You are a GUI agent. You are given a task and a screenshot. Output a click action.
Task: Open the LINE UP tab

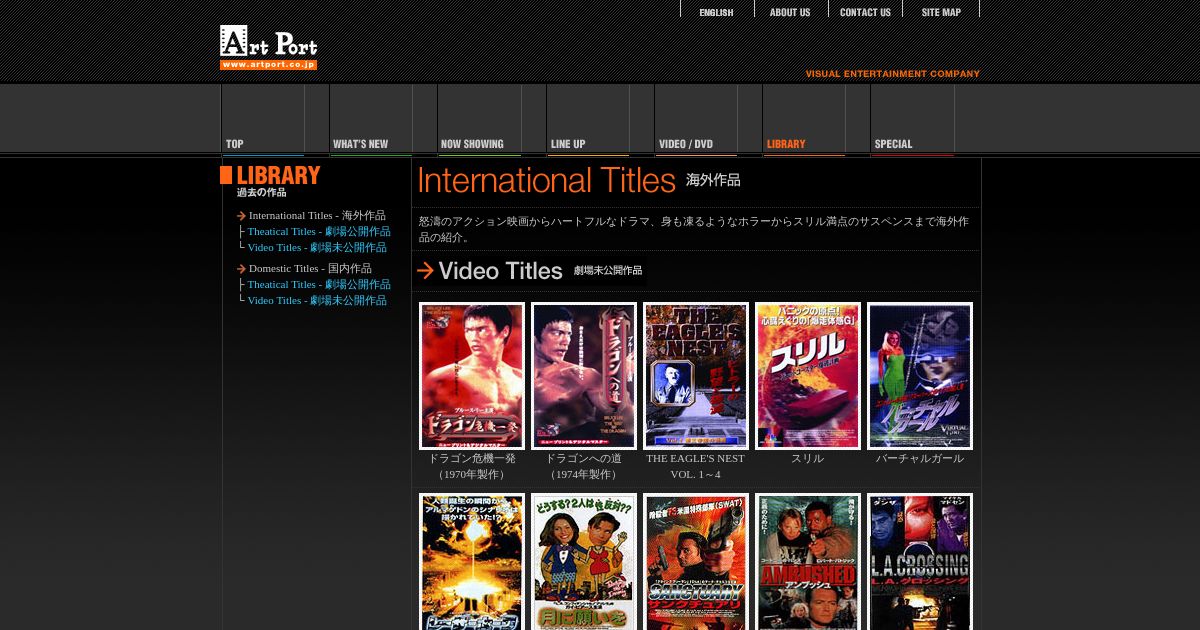587,120
